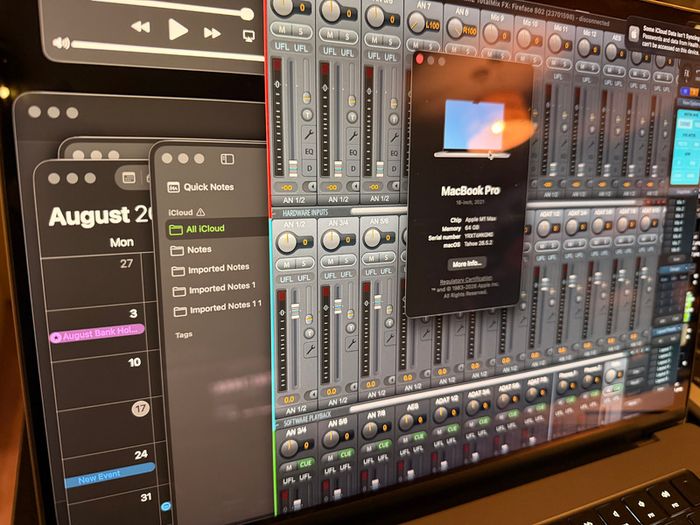700x525 pixels.
Task: Click the icon in the iCloud syncing notification
Action: [x=634, y=34]
